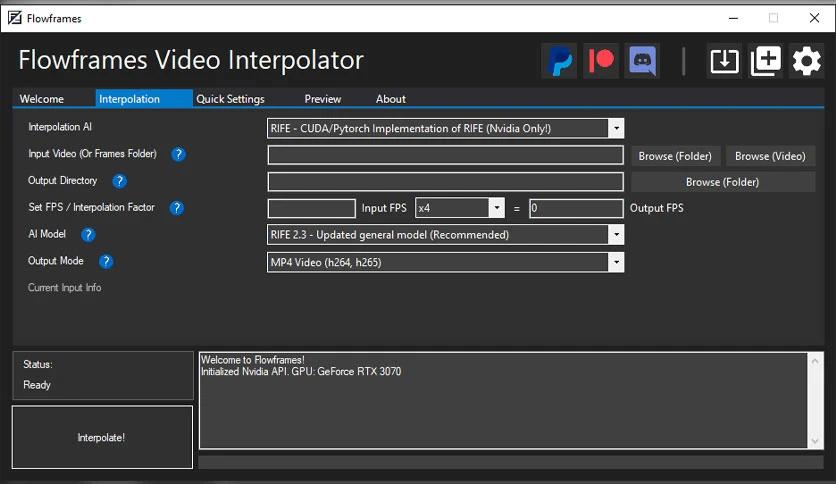This screenshot has width=836, height=484.
Task: Expand the Interpolation AI dropdown
Action: click(616, 128)
